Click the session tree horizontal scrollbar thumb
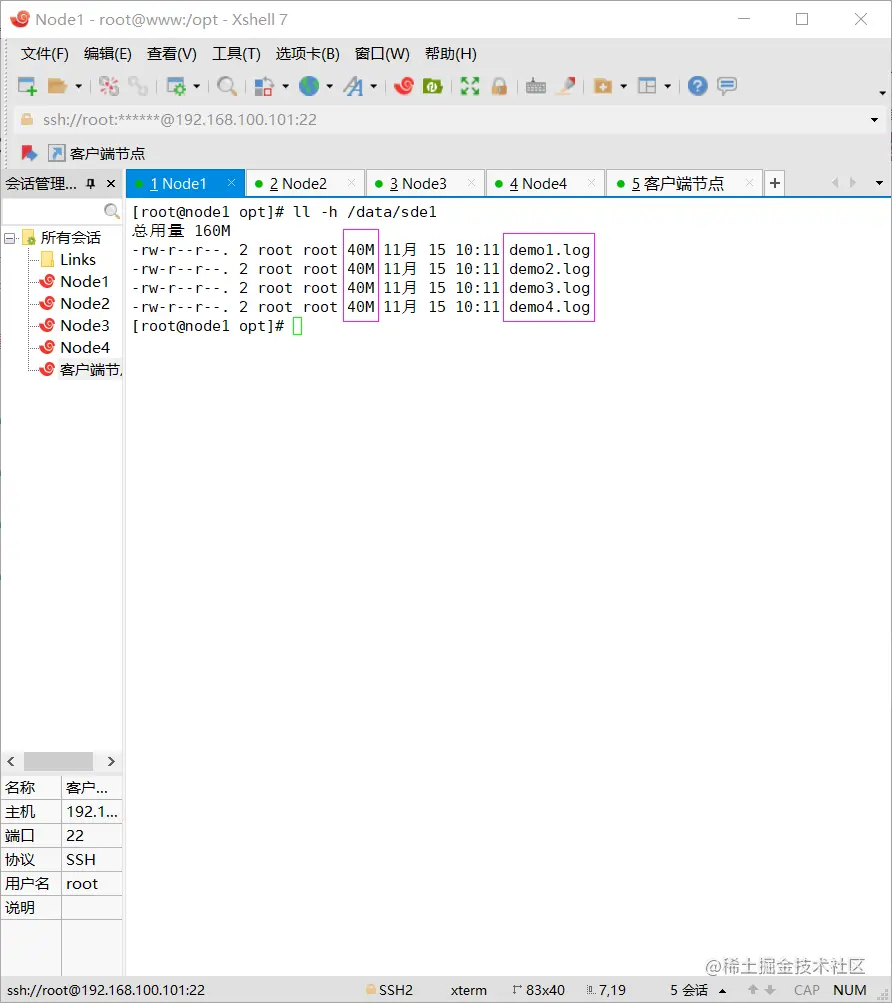892x1003 pixels. pos(58,761)
